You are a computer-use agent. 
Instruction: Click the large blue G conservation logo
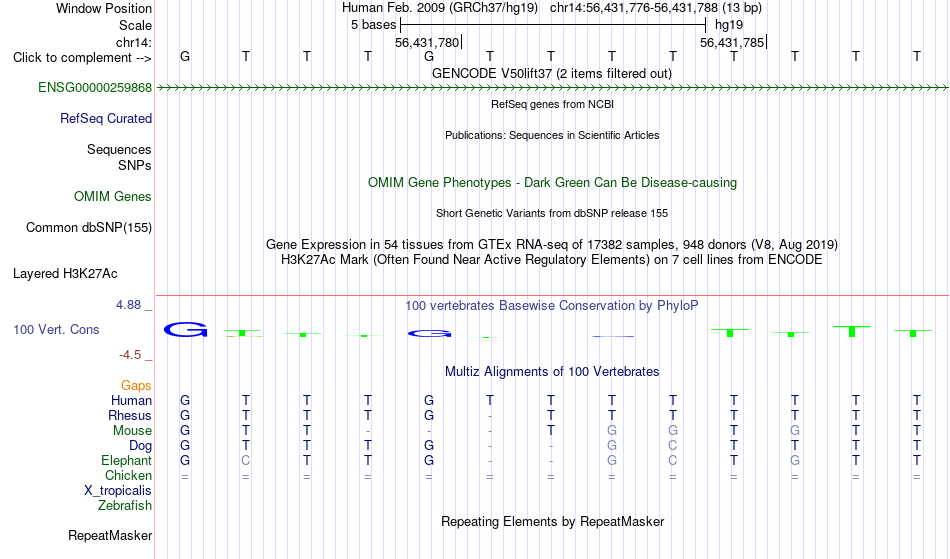point(185,329)
